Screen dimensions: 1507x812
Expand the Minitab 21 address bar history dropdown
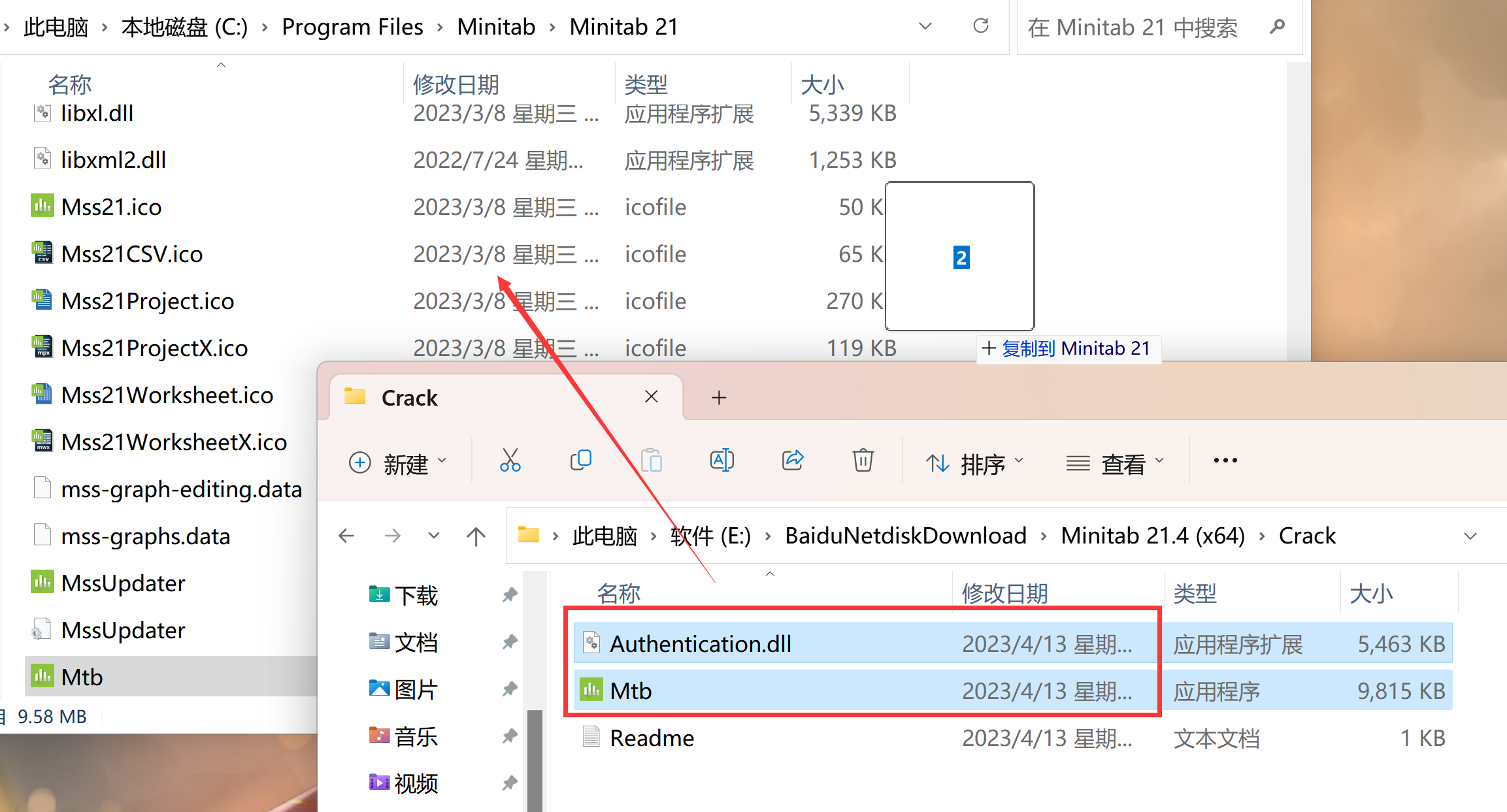(x=925, y=26)
